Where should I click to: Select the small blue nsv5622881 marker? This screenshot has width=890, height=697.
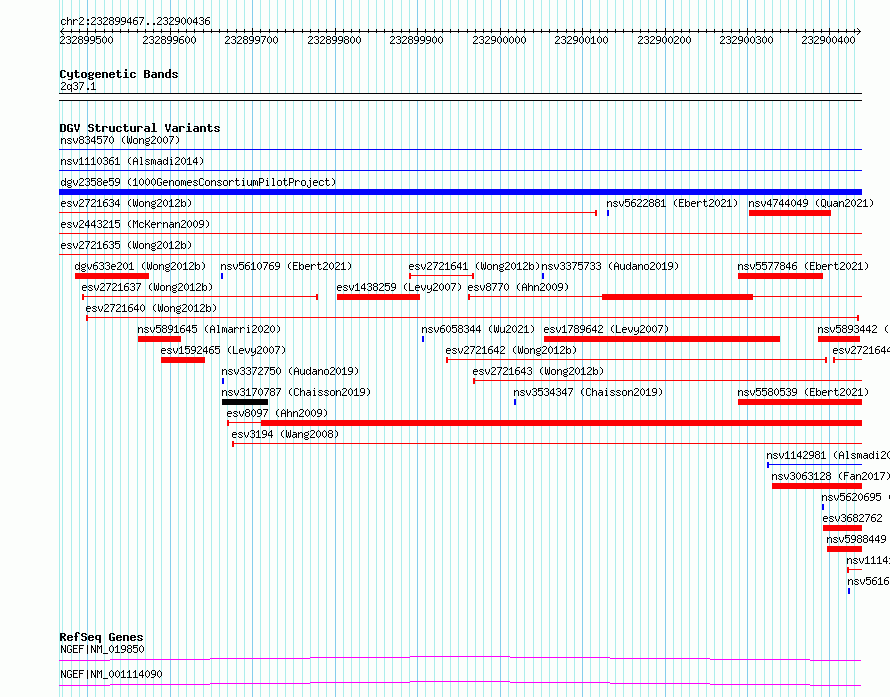click(608, 213)
